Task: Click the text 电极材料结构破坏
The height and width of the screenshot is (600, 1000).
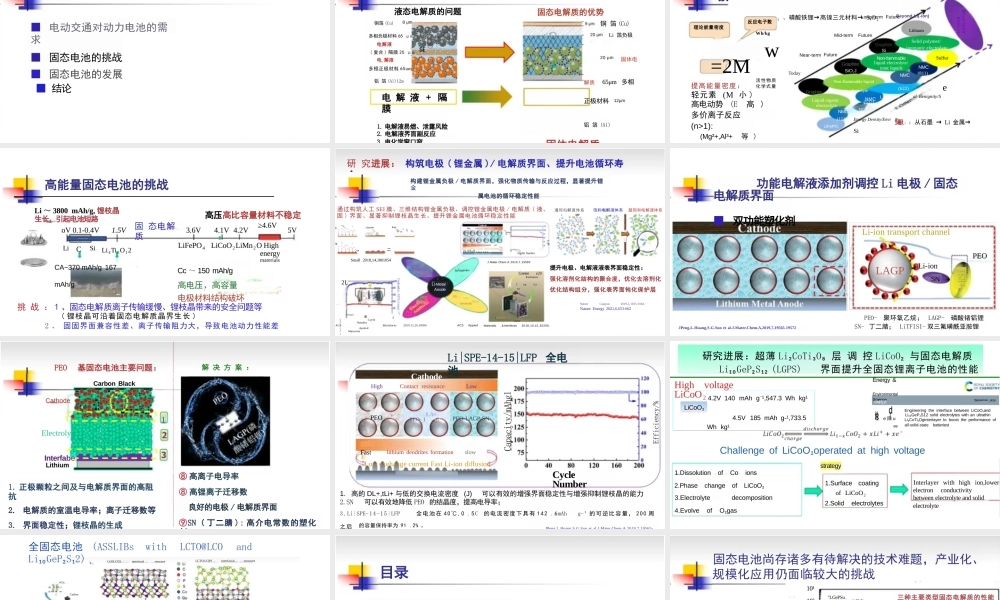Action: (210, 298)
